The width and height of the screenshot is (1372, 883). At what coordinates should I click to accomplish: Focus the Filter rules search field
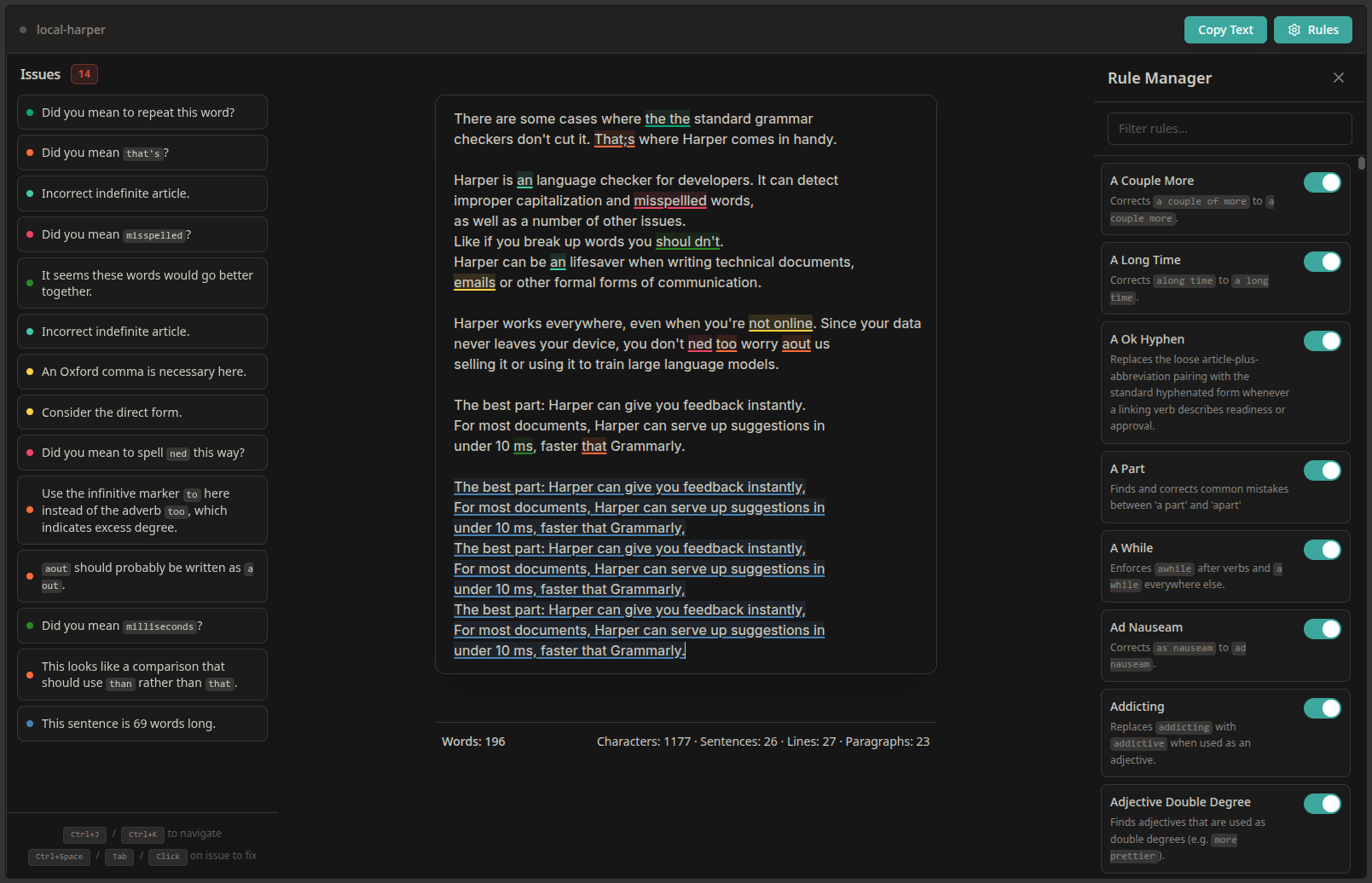(1230, 129)
